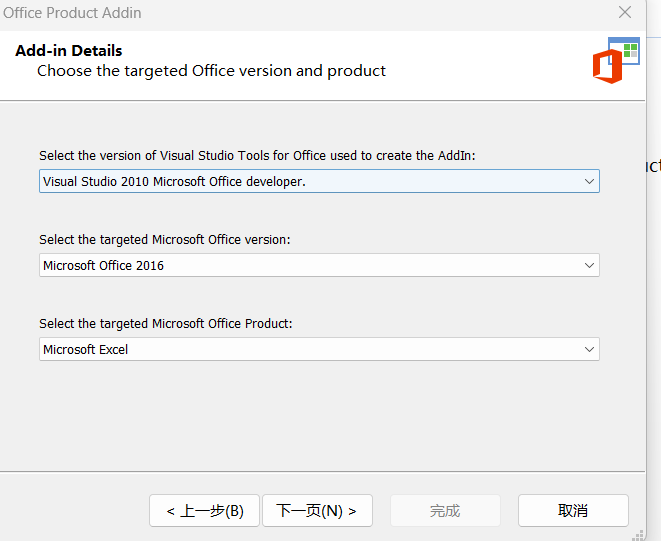Open the Microsoft Office 2016 dropdown arrow
Viewport: 661px width, 541px height.
[x=589, y=265]
